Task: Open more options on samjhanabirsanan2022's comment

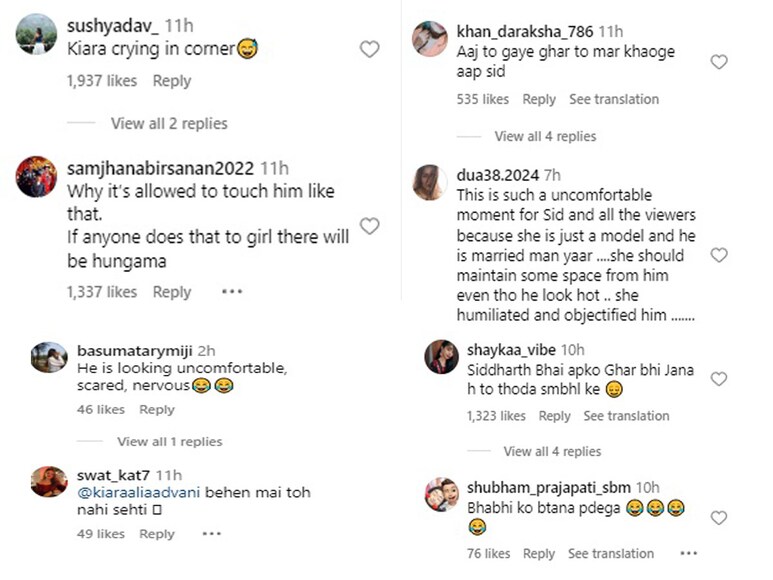Action: [x=232, y=292]
